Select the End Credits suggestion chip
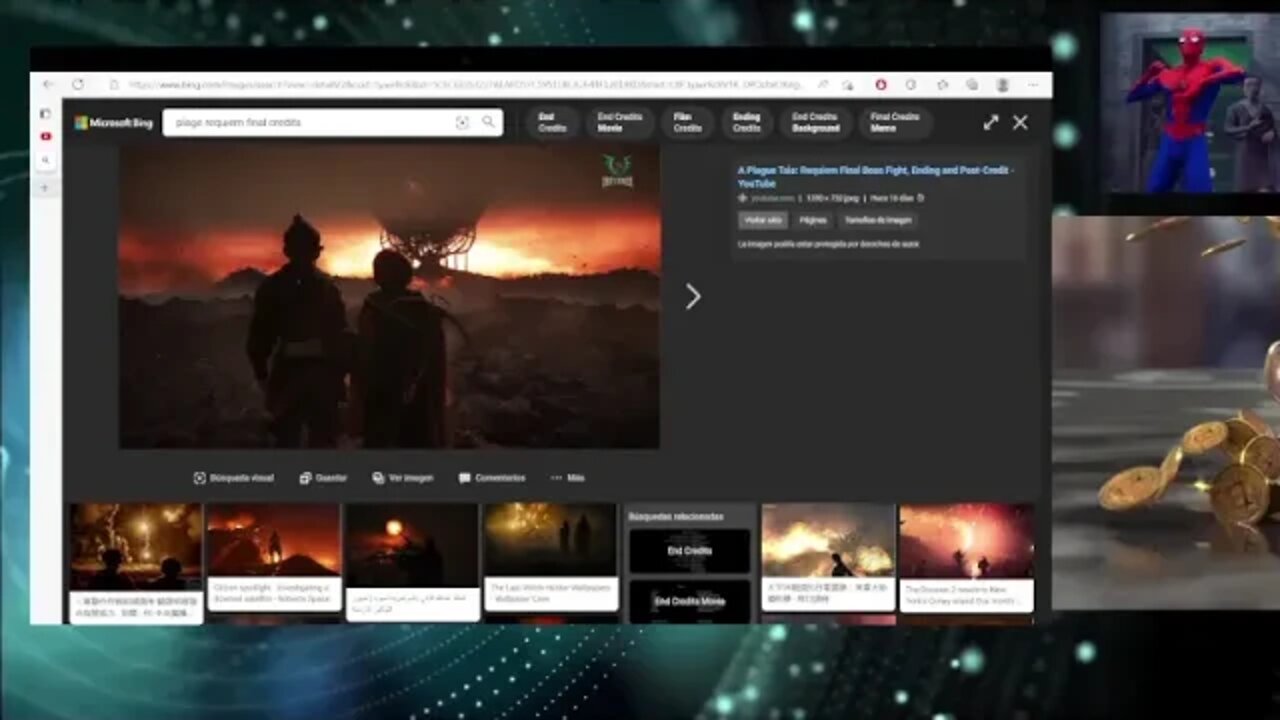The image size is (1280, 720). [552, 123]
